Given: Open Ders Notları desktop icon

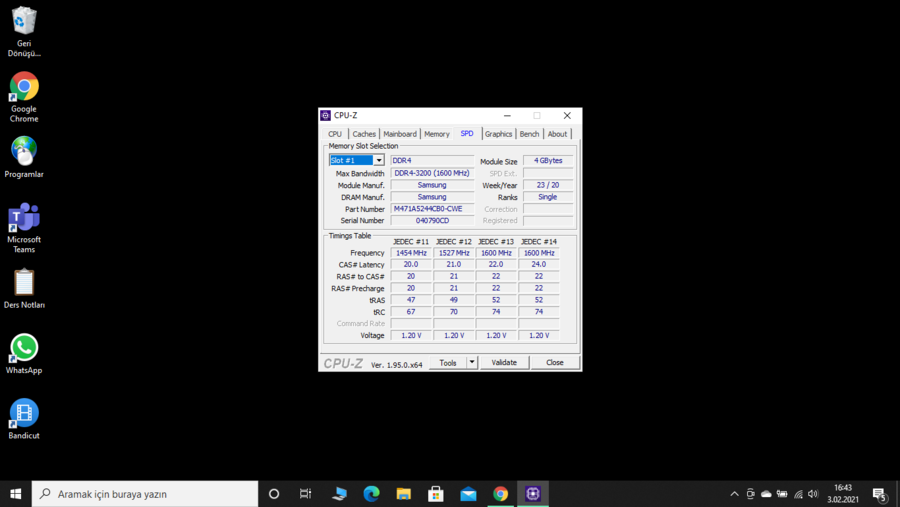Looking at the screenshot, I should pyautogui.click(x=24, y=289).
